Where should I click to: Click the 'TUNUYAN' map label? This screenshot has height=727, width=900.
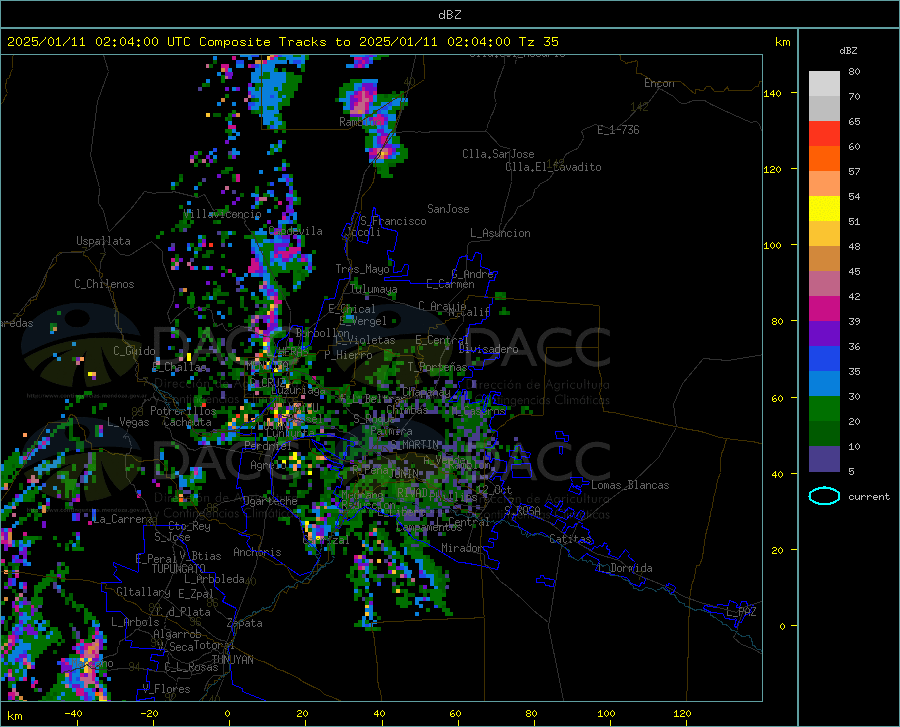coord(232,660)
